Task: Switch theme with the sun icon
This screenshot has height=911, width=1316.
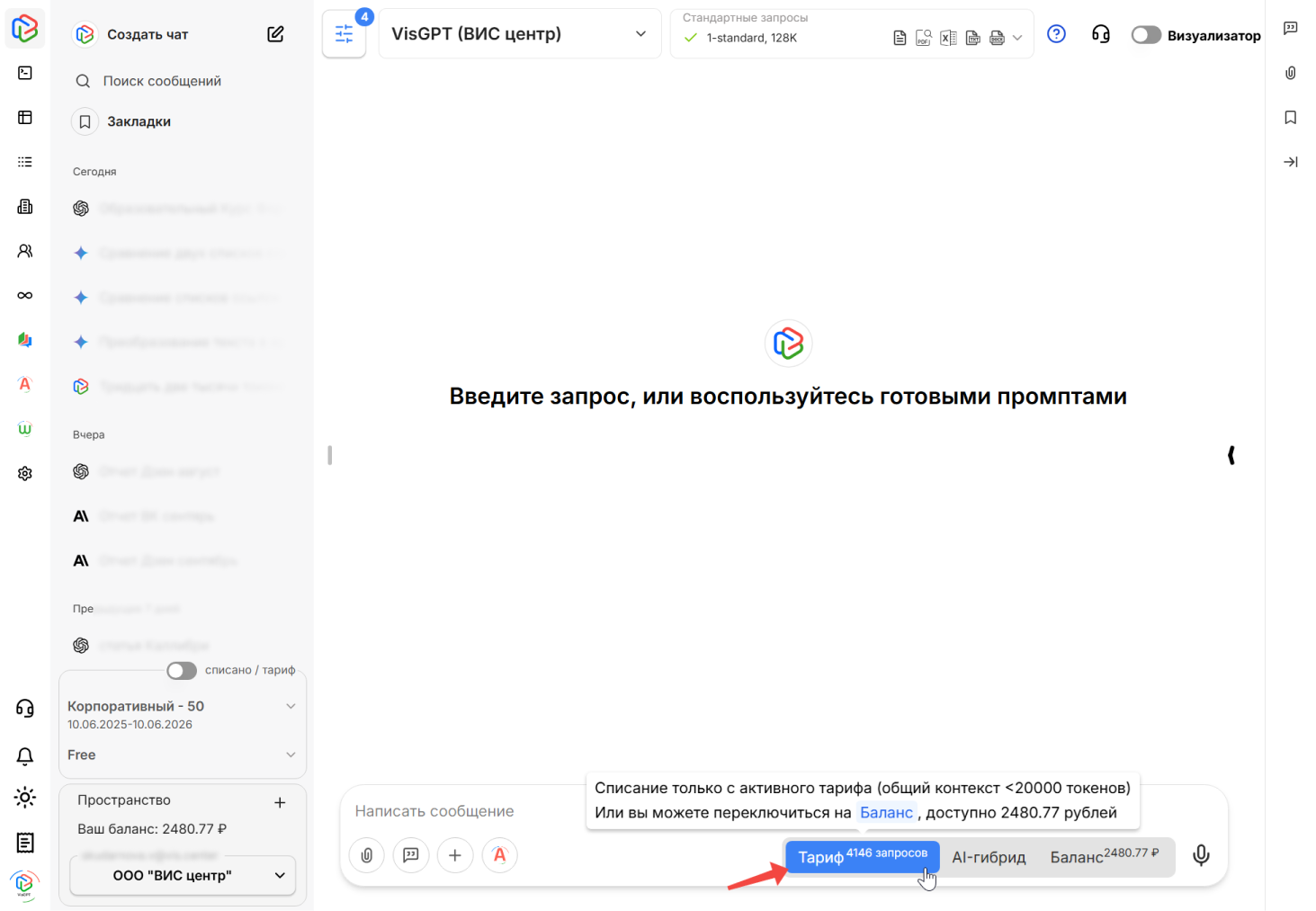Action: click(x=25, y=797)
